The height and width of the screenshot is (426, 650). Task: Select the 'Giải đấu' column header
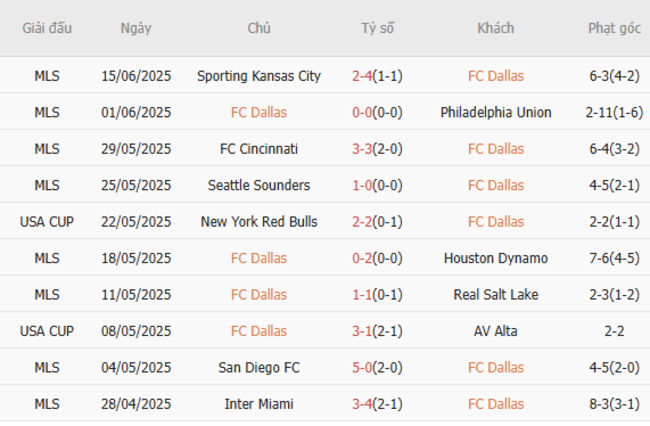46,28
